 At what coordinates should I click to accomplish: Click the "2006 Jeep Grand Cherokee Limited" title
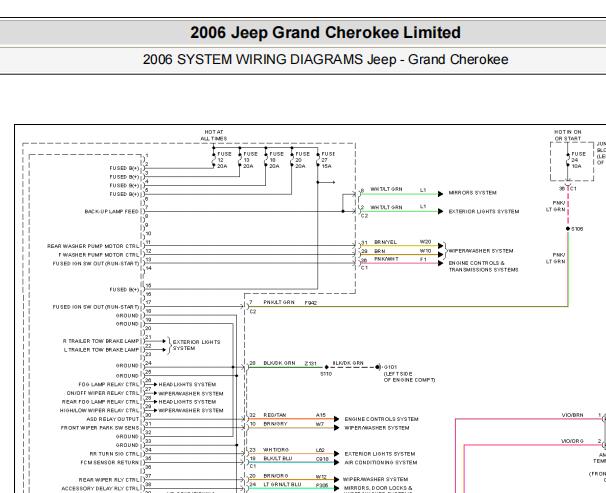(x=325, y=32)
